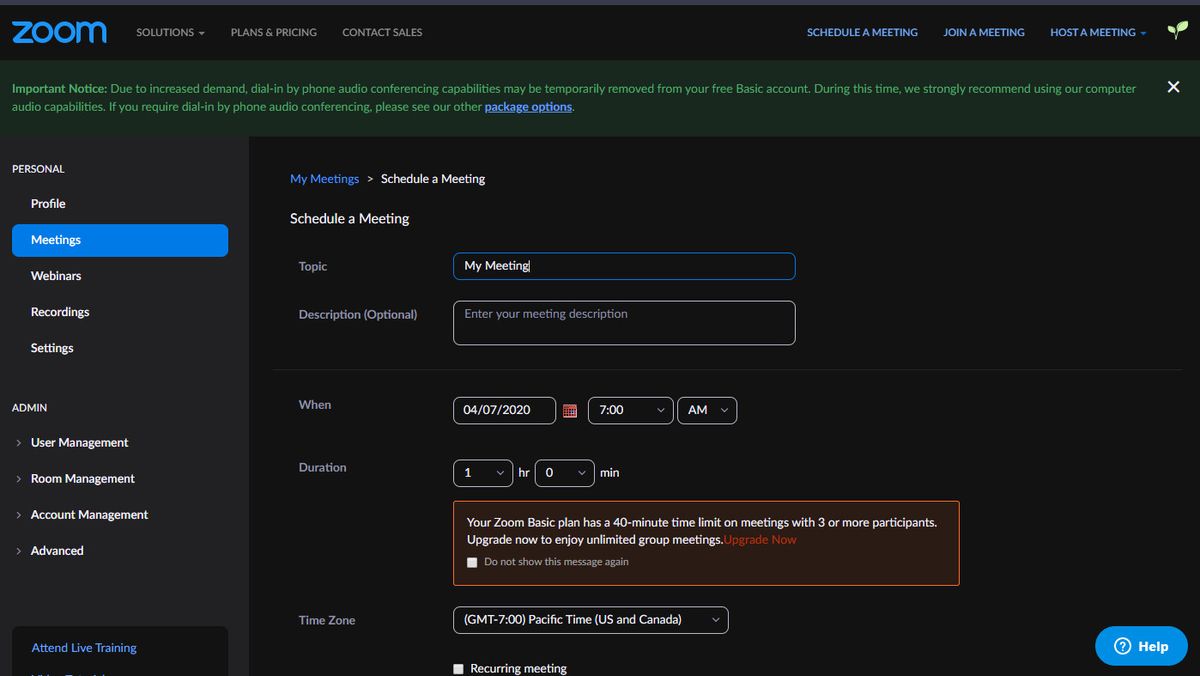Open Contact Sales page
The image size is (1200, 676).
[x=382, y=32]
